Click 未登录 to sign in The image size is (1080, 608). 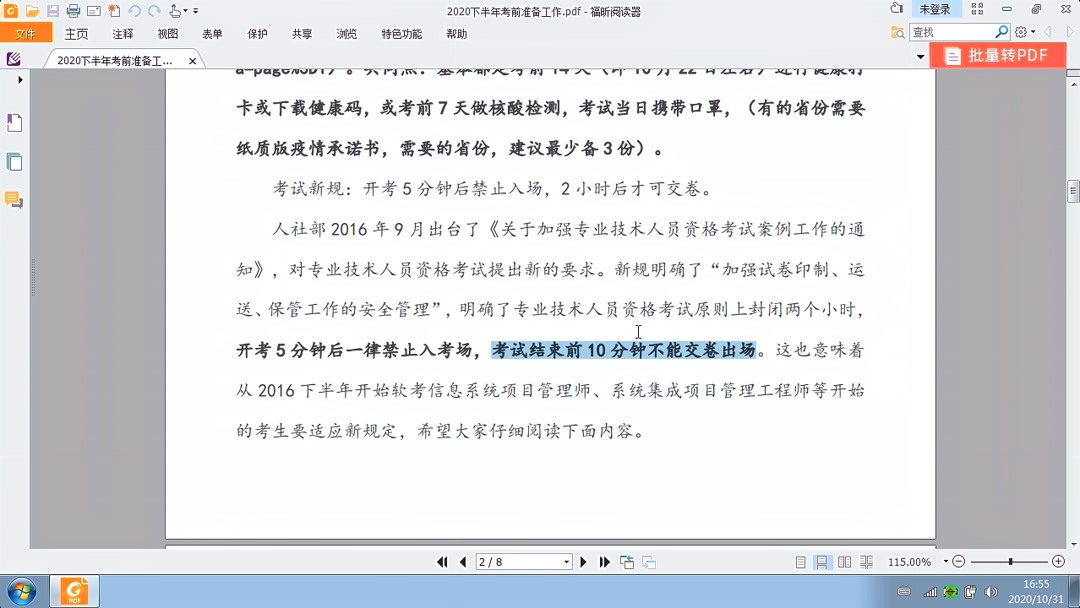(934, 8)
